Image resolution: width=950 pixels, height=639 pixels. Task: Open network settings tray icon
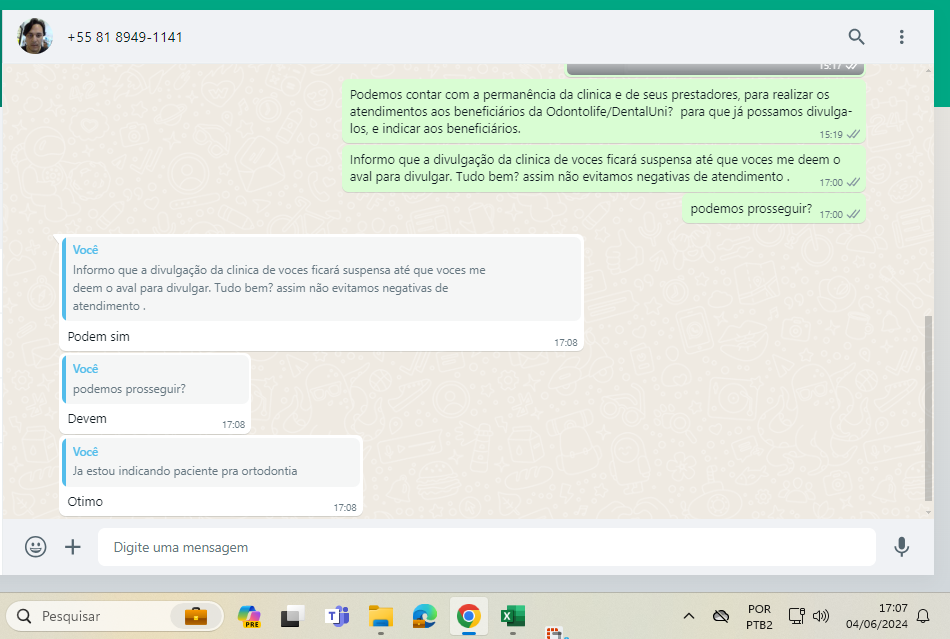pos(796,616)
